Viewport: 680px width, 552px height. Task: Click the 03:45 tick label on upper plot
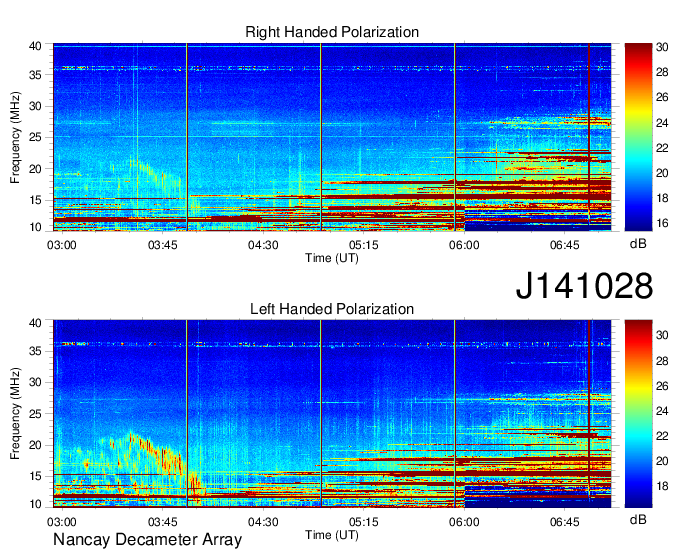click(163, 245)
